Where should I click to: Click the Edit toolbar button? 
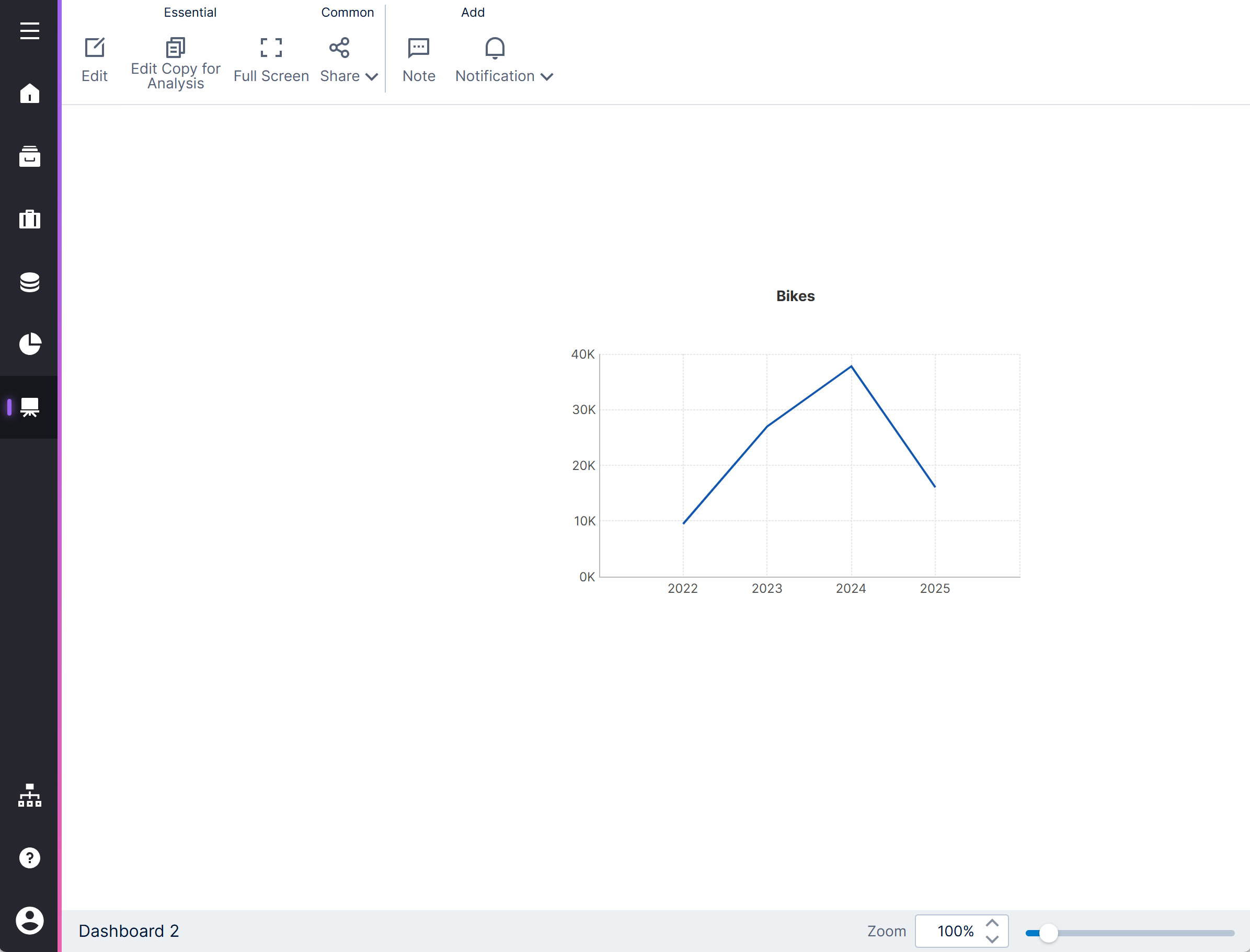pos(94,61)
